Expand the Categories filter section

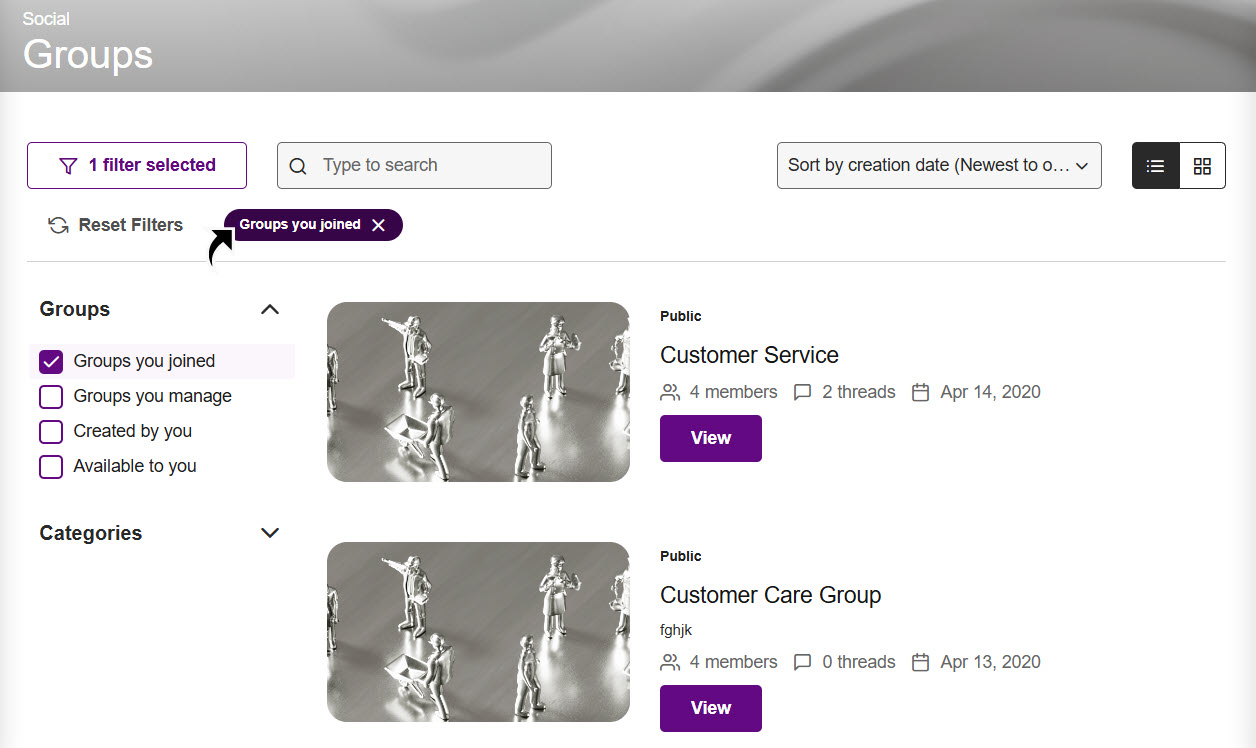click(x=269, y=533)
